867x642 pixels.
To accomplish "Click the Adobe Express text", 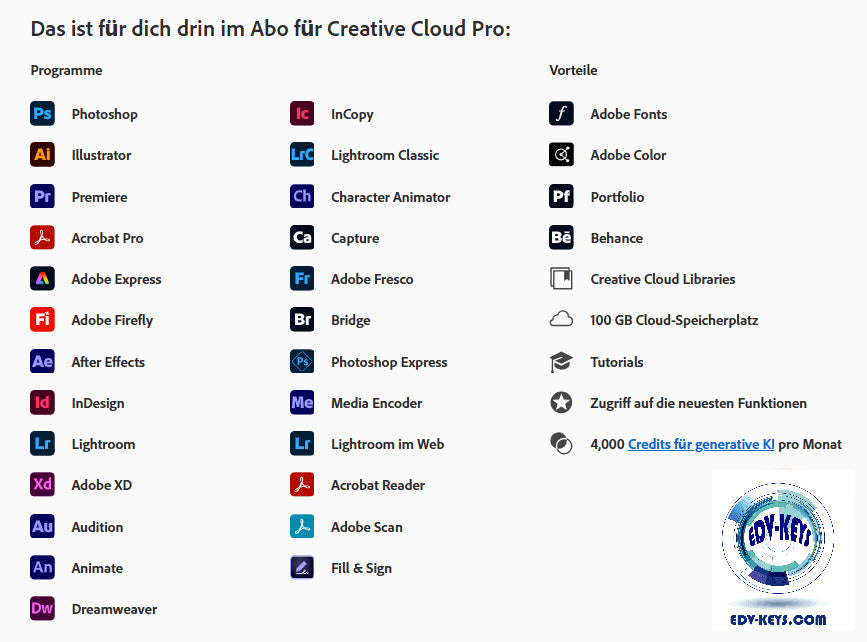I will pos(116,279).
